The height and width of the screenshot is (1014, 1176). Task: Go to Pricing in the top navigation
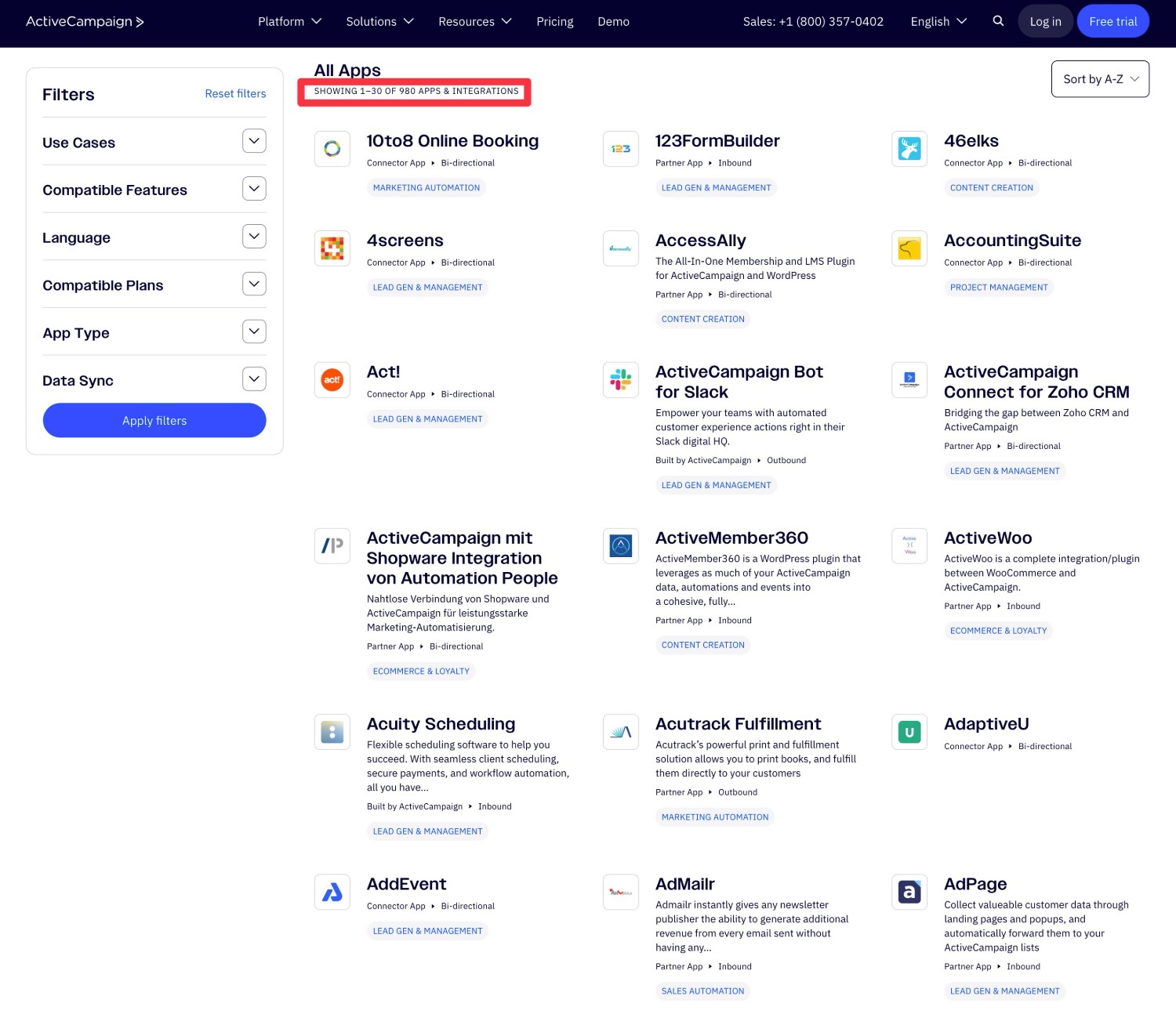tap(554, 22)
